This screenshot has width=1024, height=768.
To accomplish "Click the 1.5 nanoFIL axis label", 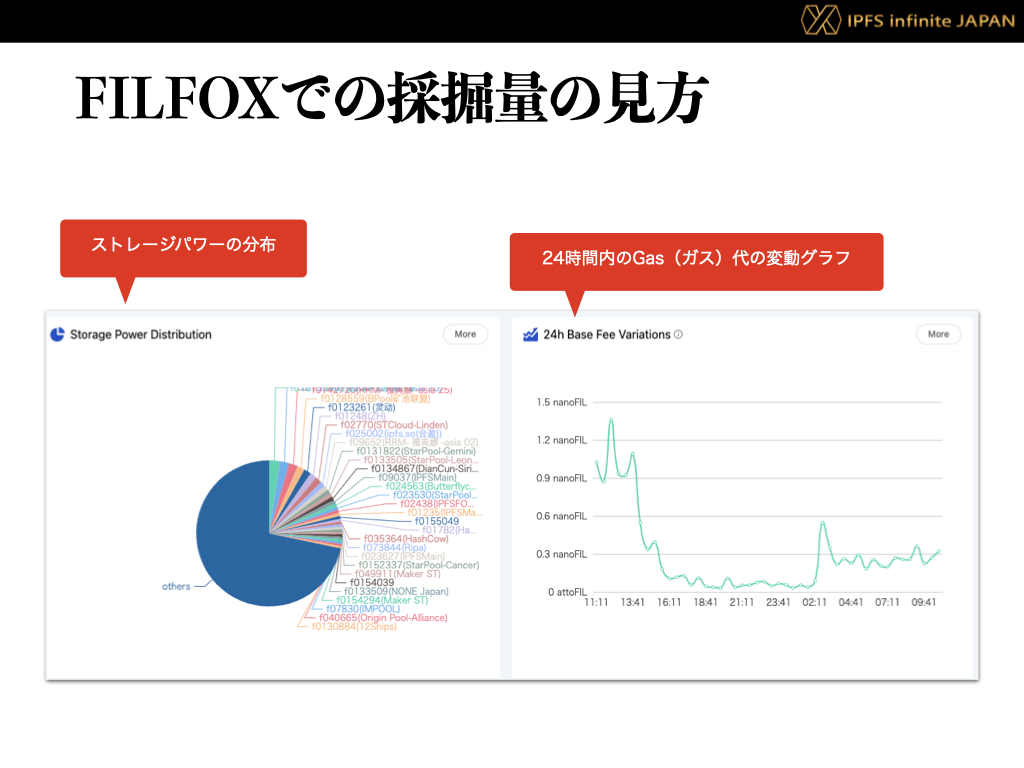I will (x=562, y=402).
